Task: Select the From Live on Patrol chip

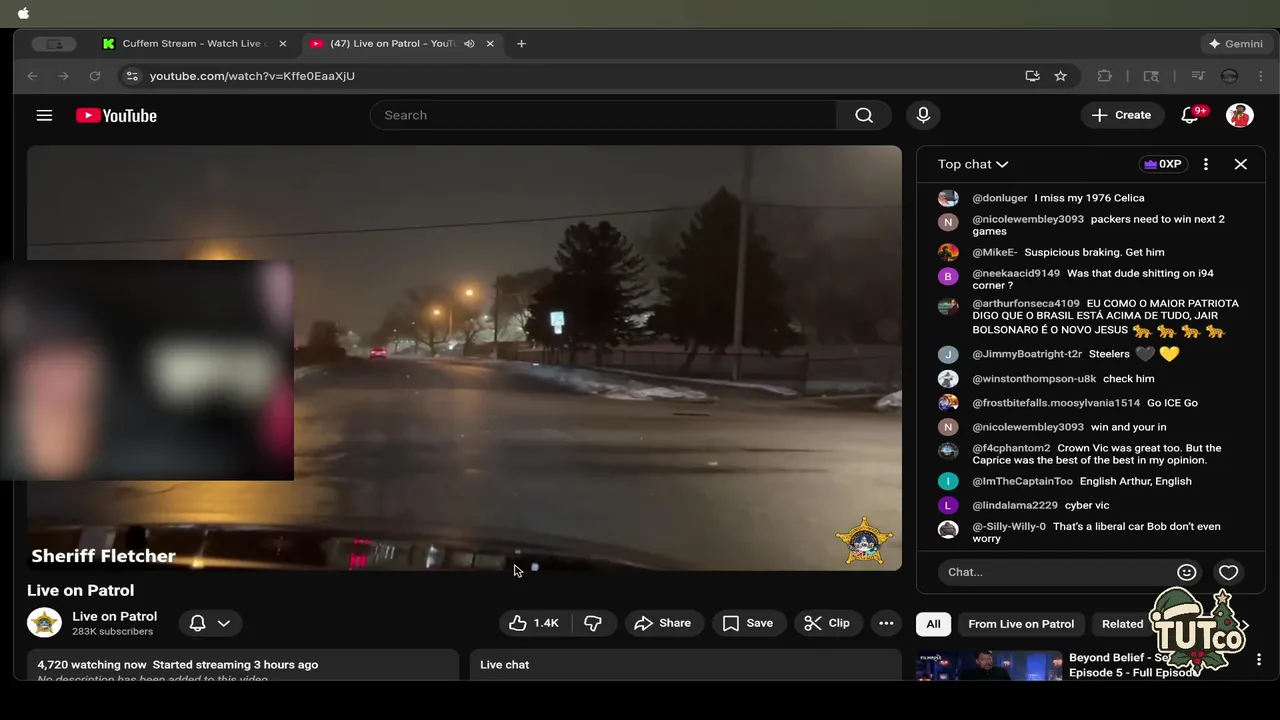Action: tap(1021, 624)
